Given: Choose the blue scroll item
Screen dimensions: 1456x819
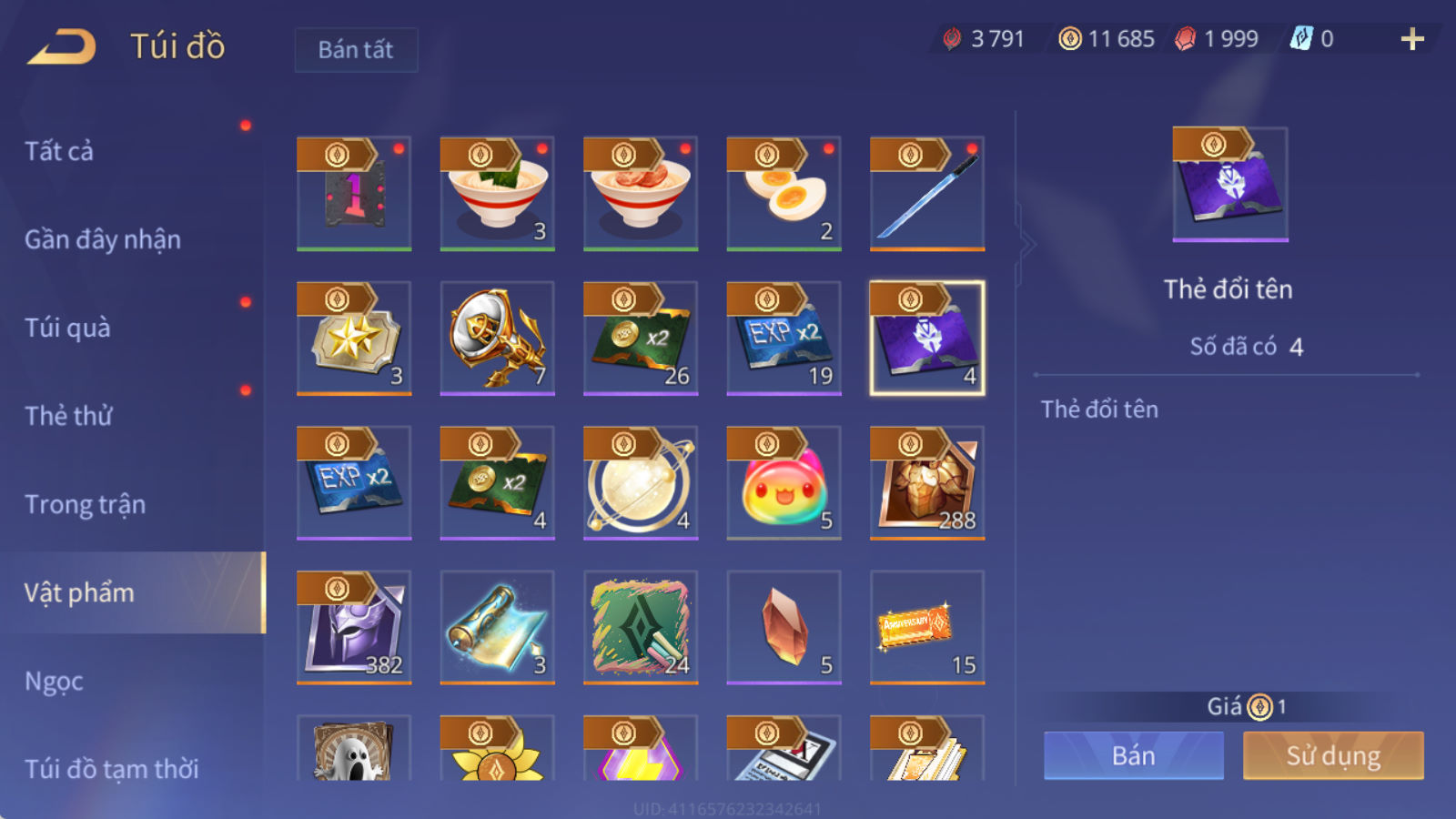Looking at the screenshot, I should click(x=497, y=628).
